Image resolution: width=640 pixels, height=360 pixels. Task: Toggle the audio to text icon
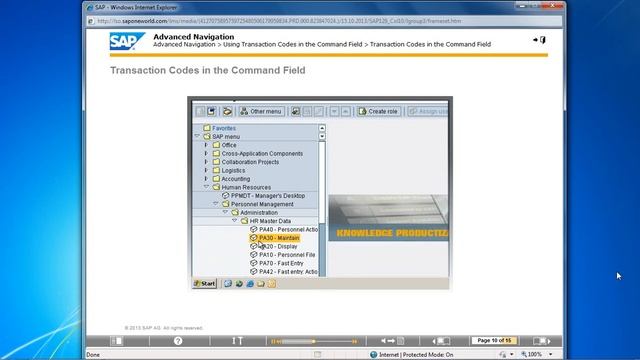[x=392, y=341]
